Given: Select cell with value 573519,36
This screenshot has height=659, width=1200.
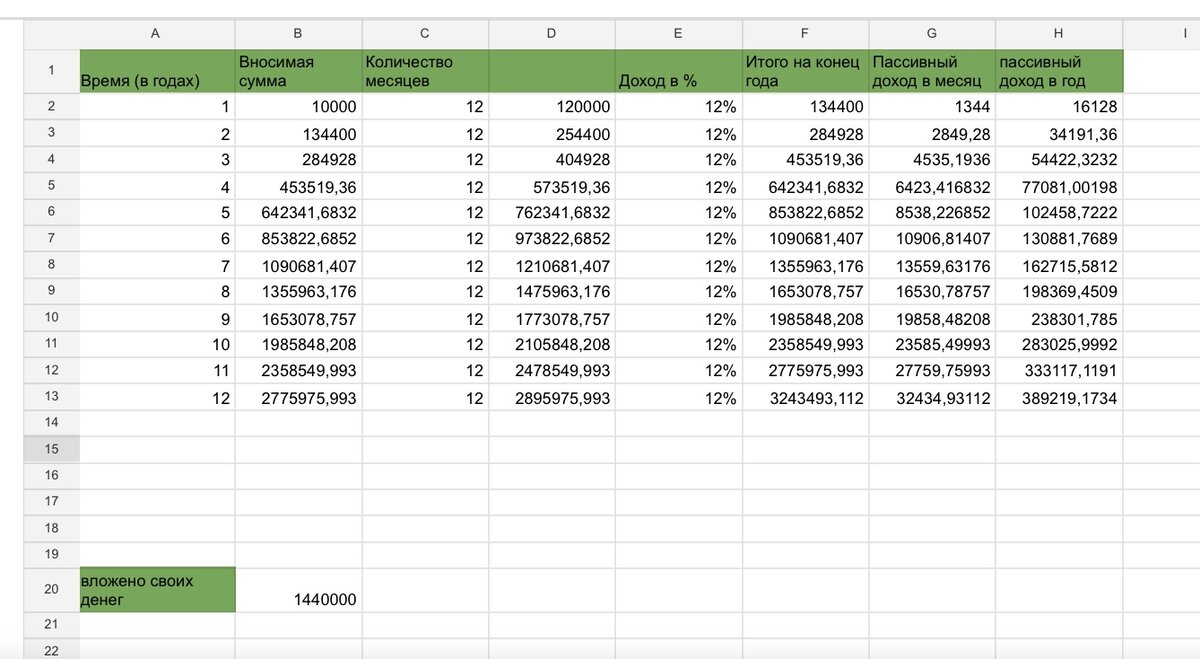Looking at the screenshot, I should (x=551, y=187).
